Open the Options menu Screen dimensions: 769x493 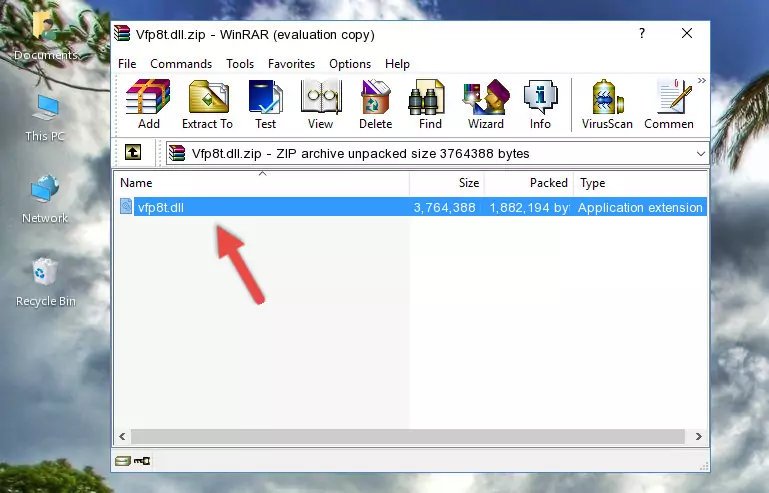coord(350,64)
